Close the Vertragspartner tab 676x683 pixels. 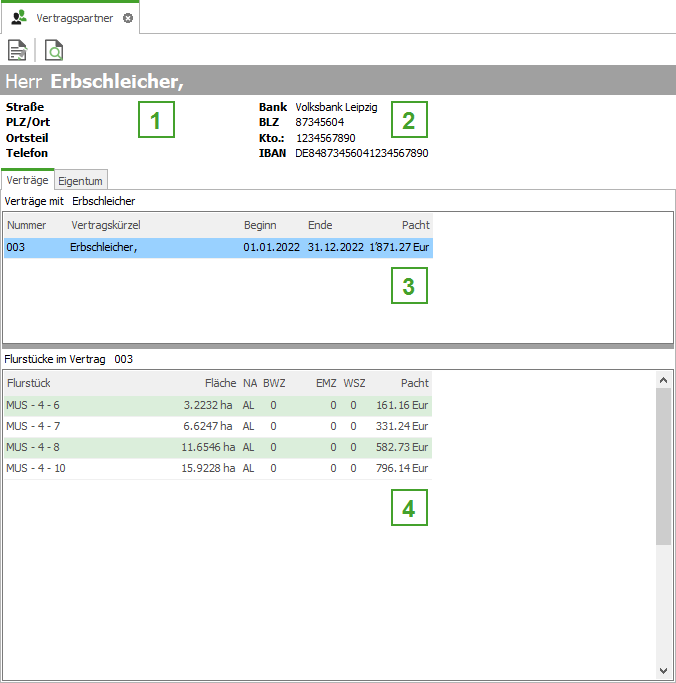click(128, 18)
